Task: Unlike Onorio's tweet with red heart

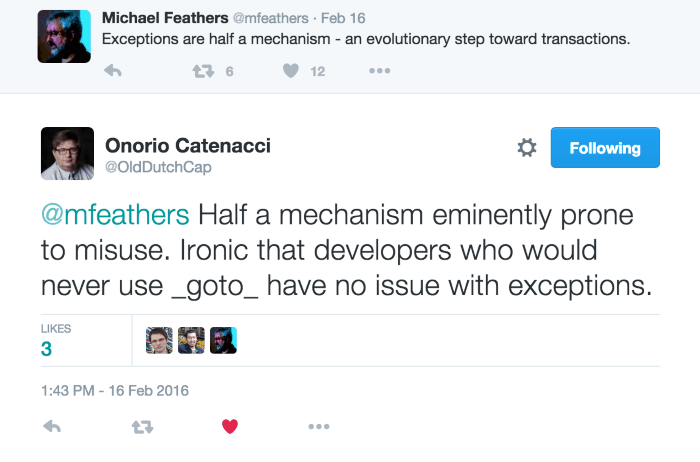Action: click(230, 427)
